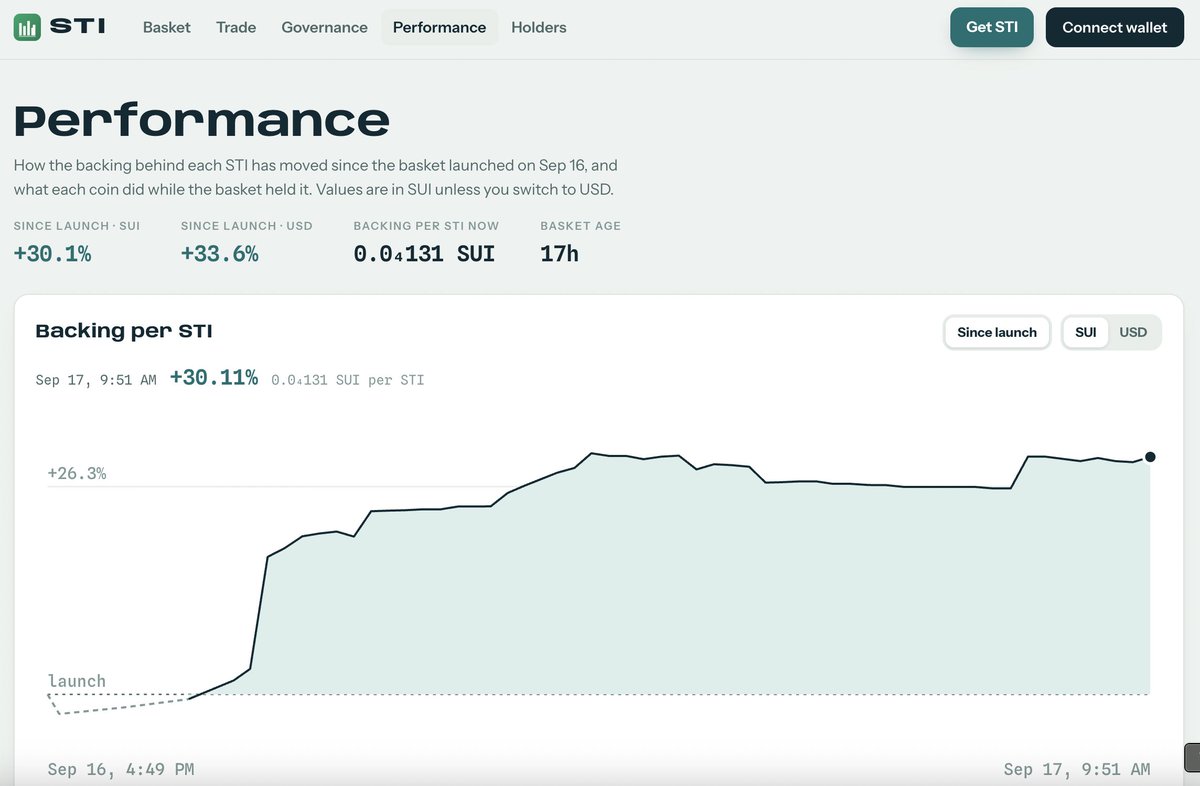
Task: Open the Governance tab
Action: click(324, 27)
